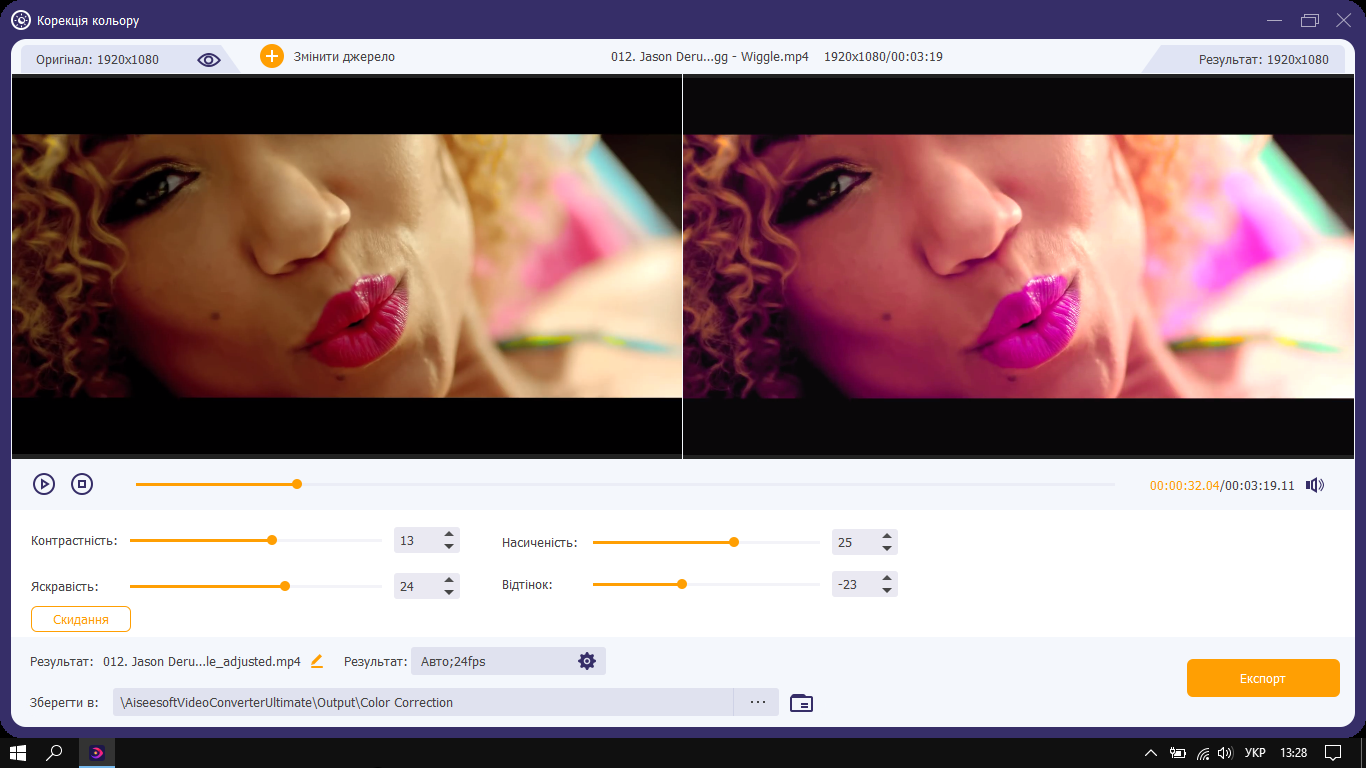
Task: Decrease saturation value with down arrow
Action: (887, 549)
